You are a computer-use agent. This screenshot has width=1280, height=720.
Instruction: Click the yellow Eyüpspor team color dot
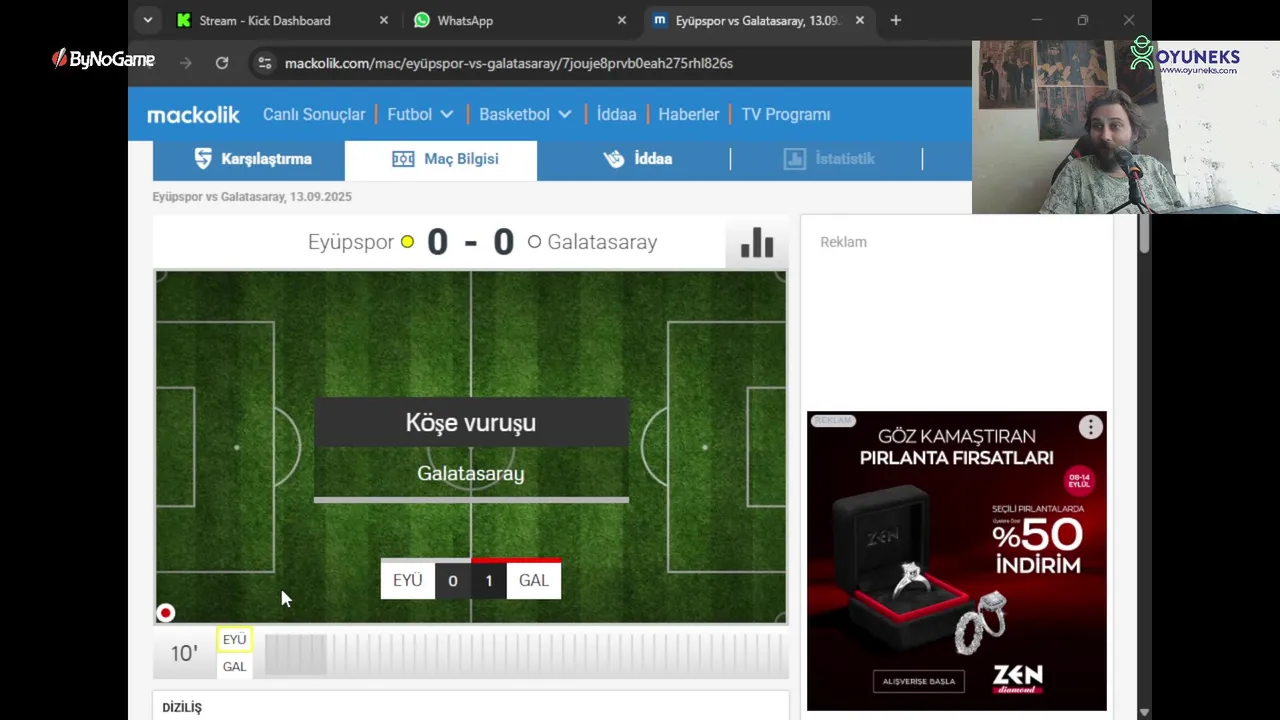click(x=407, y=242)
